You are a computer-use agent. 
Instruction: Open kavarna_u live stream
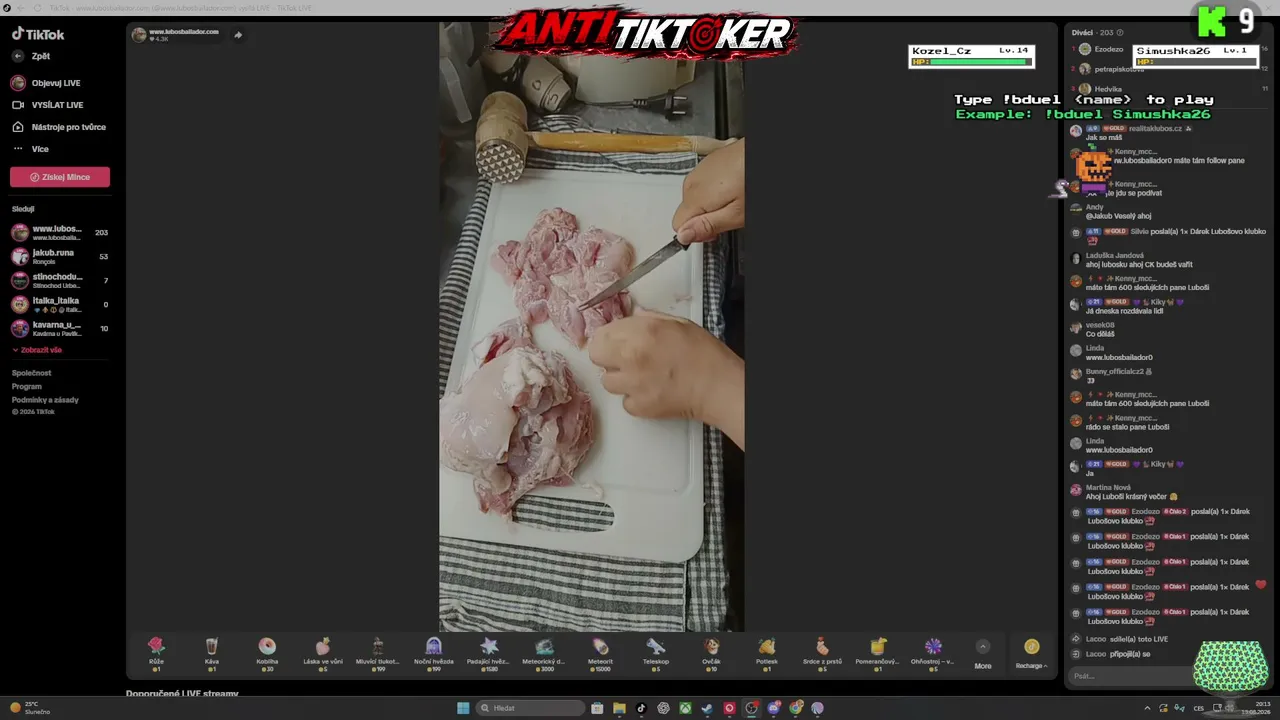(x=60, y=329)
